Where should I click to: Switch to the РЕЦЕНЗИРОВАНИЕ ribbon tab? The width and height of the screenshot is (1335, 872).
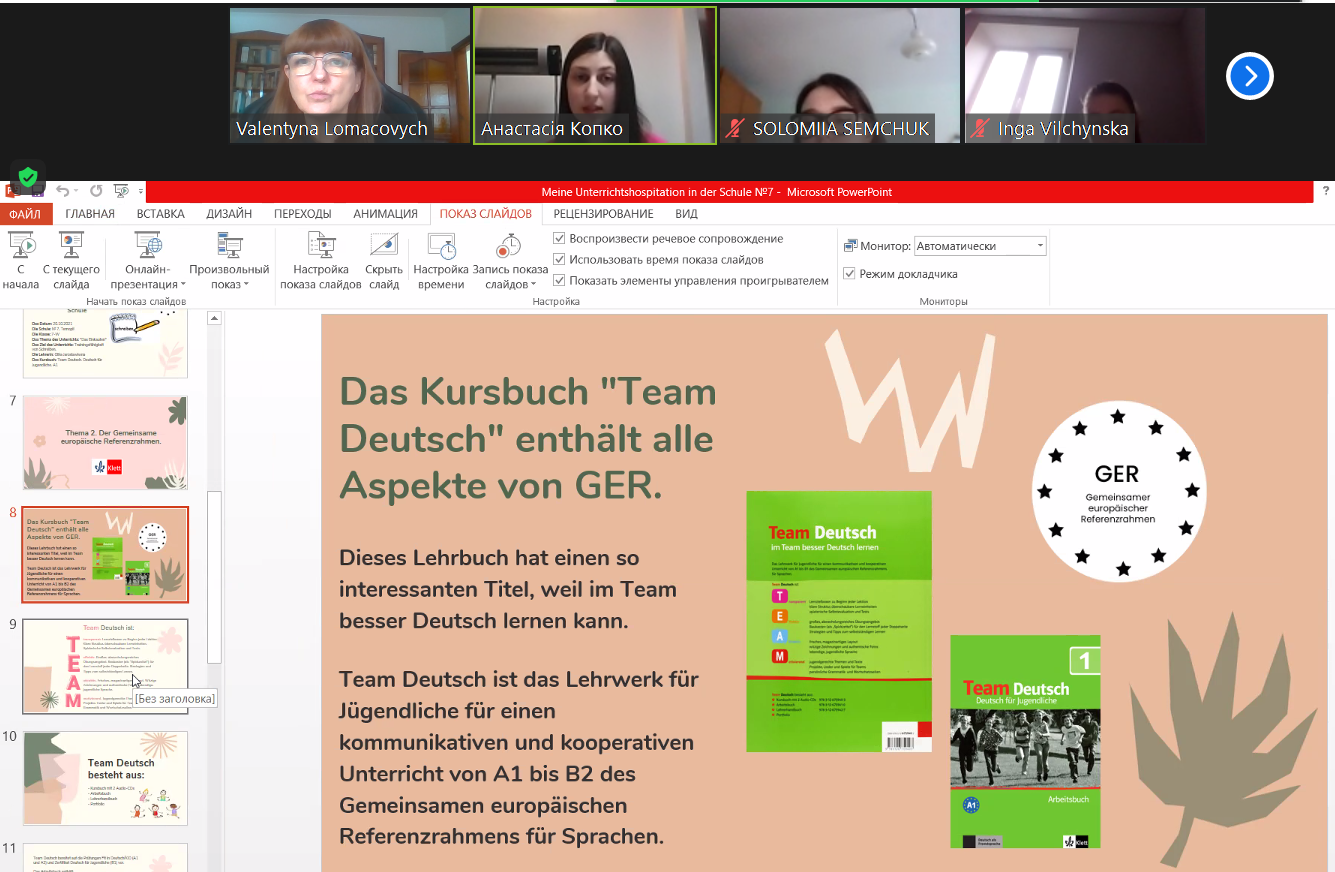tap(603, 214)
